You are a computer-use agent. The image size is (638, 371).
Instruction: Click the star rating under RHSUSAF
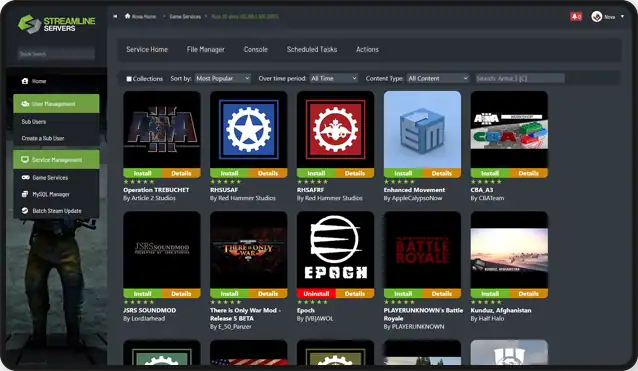(x=226, y=182)
